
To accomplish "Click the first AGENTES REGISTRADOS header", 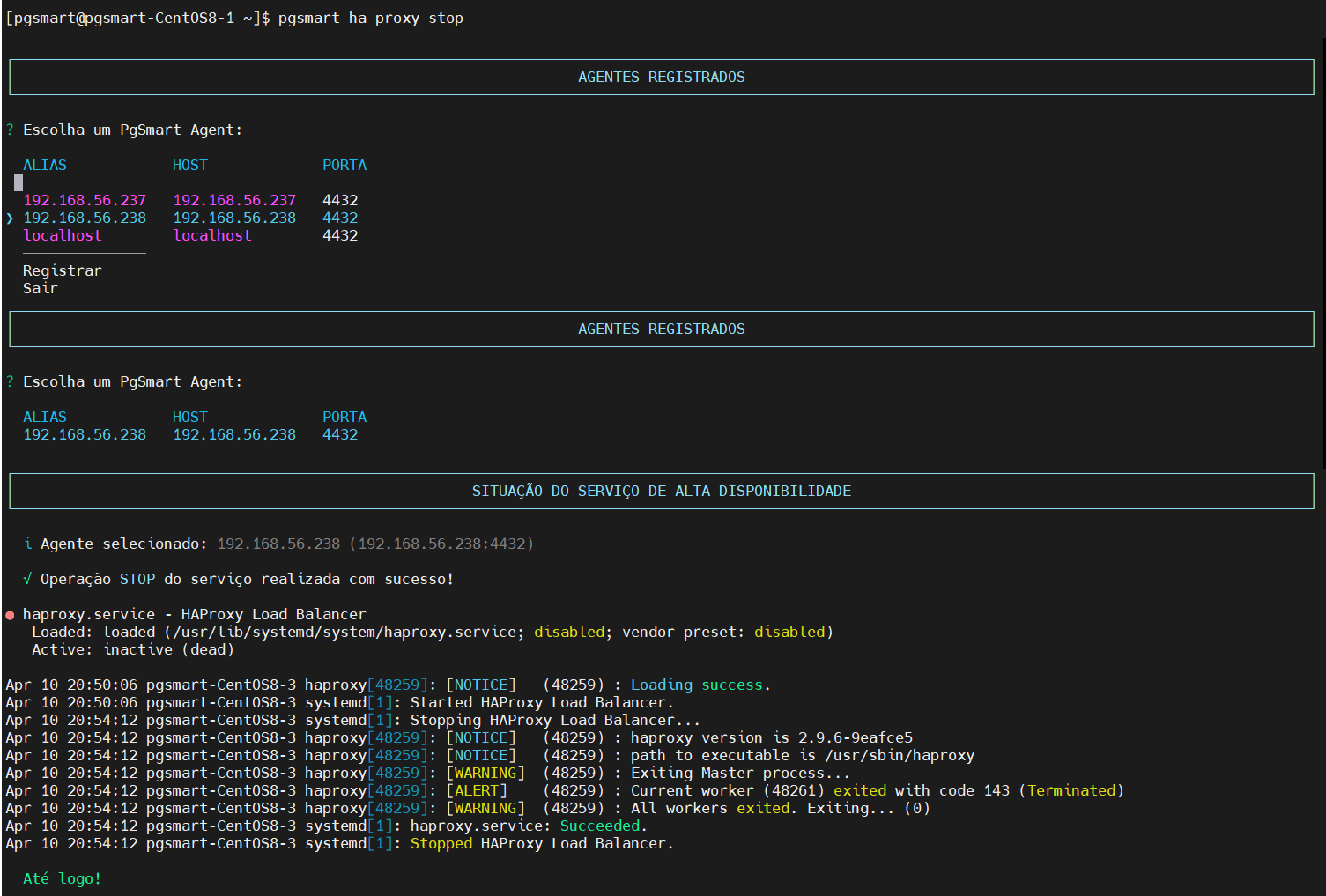I will point(662,77).
